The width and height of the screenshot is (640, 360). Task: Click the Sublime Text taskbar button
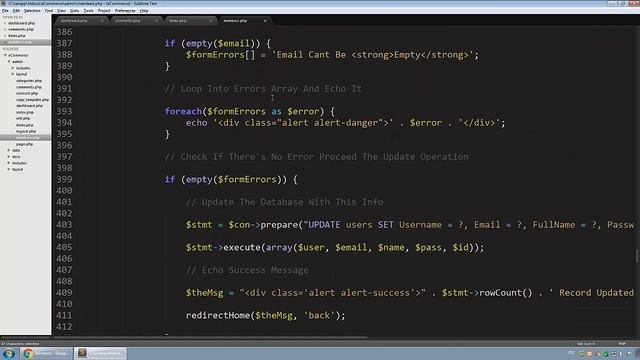100,353
